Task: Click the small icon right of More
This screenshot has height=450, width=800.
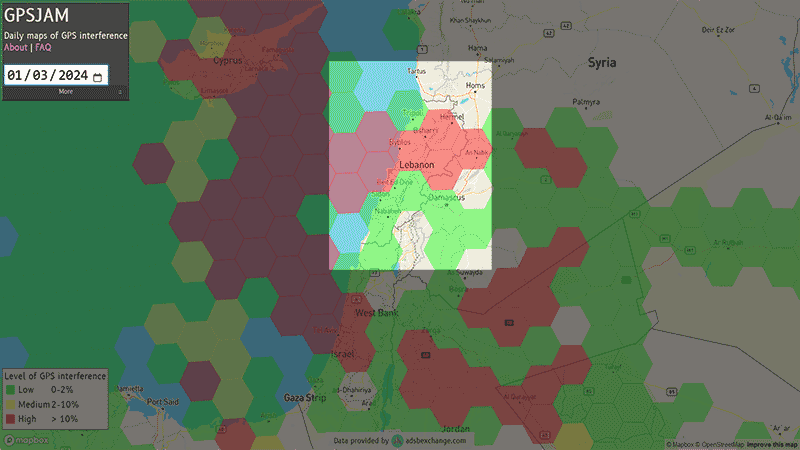Action: tap(120, 92)
